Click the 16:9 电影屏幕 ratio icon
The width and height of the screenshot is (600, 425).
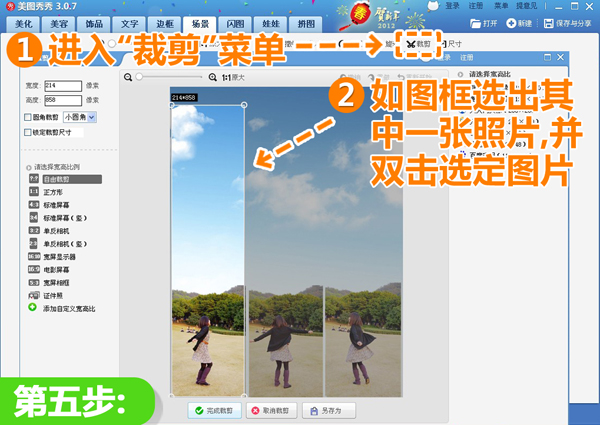click(x=34, y=269)
